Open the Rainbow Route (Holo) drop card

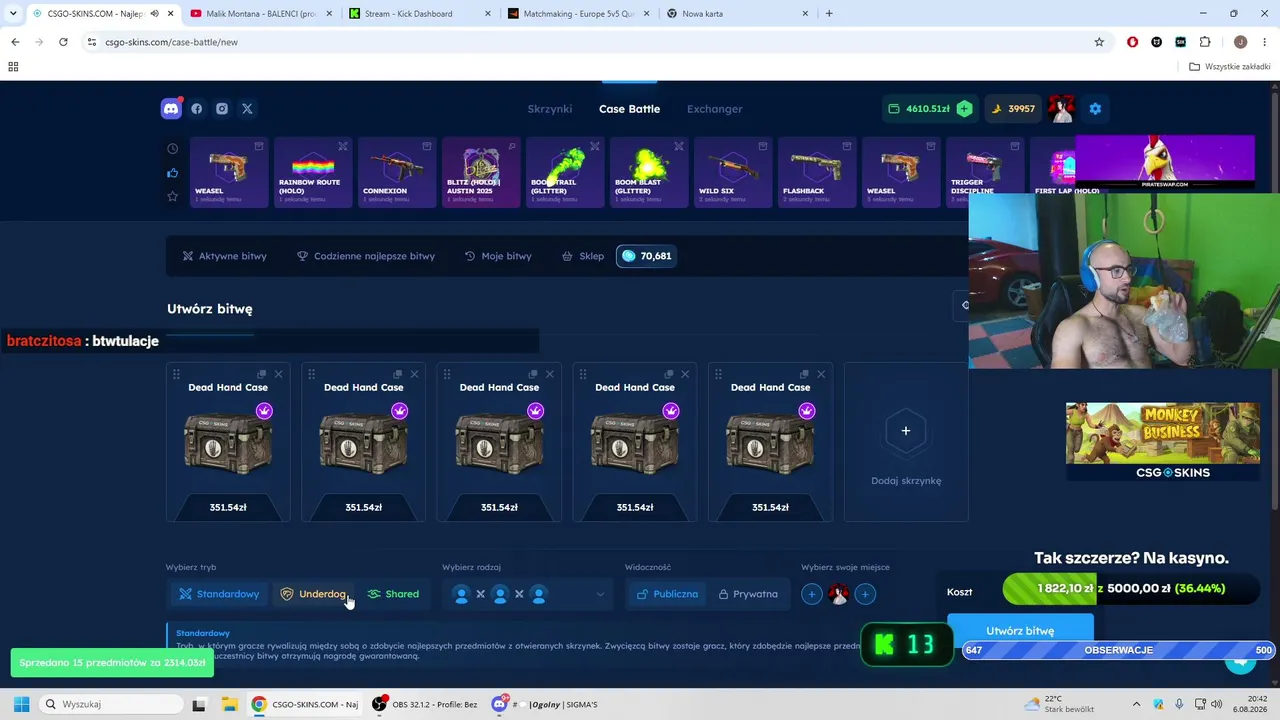[313, 172]
